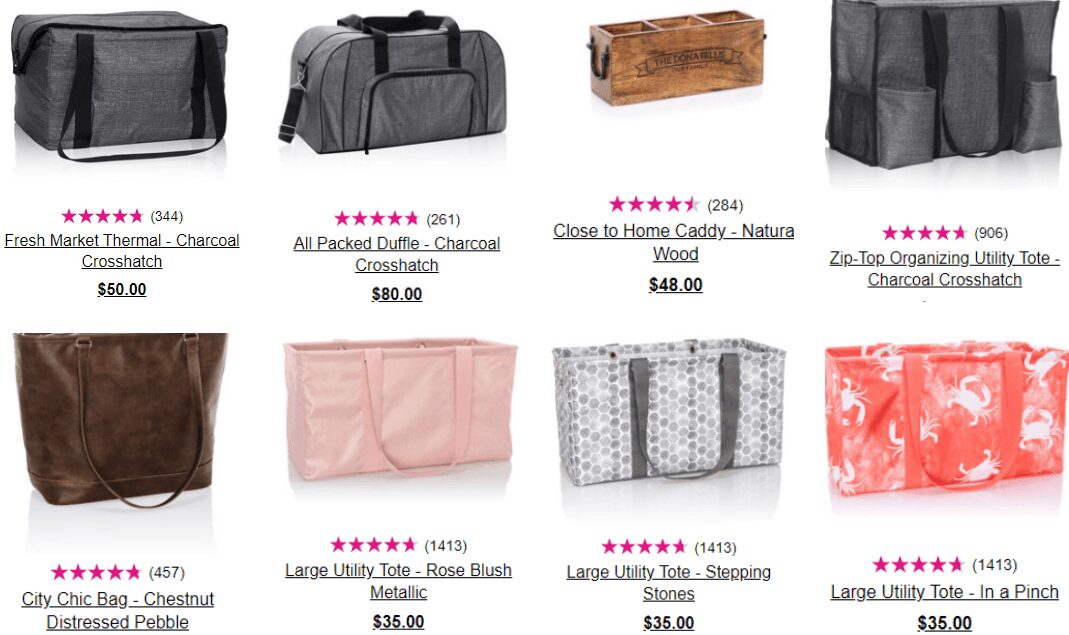Open the coral crab-print tote image

946,416
